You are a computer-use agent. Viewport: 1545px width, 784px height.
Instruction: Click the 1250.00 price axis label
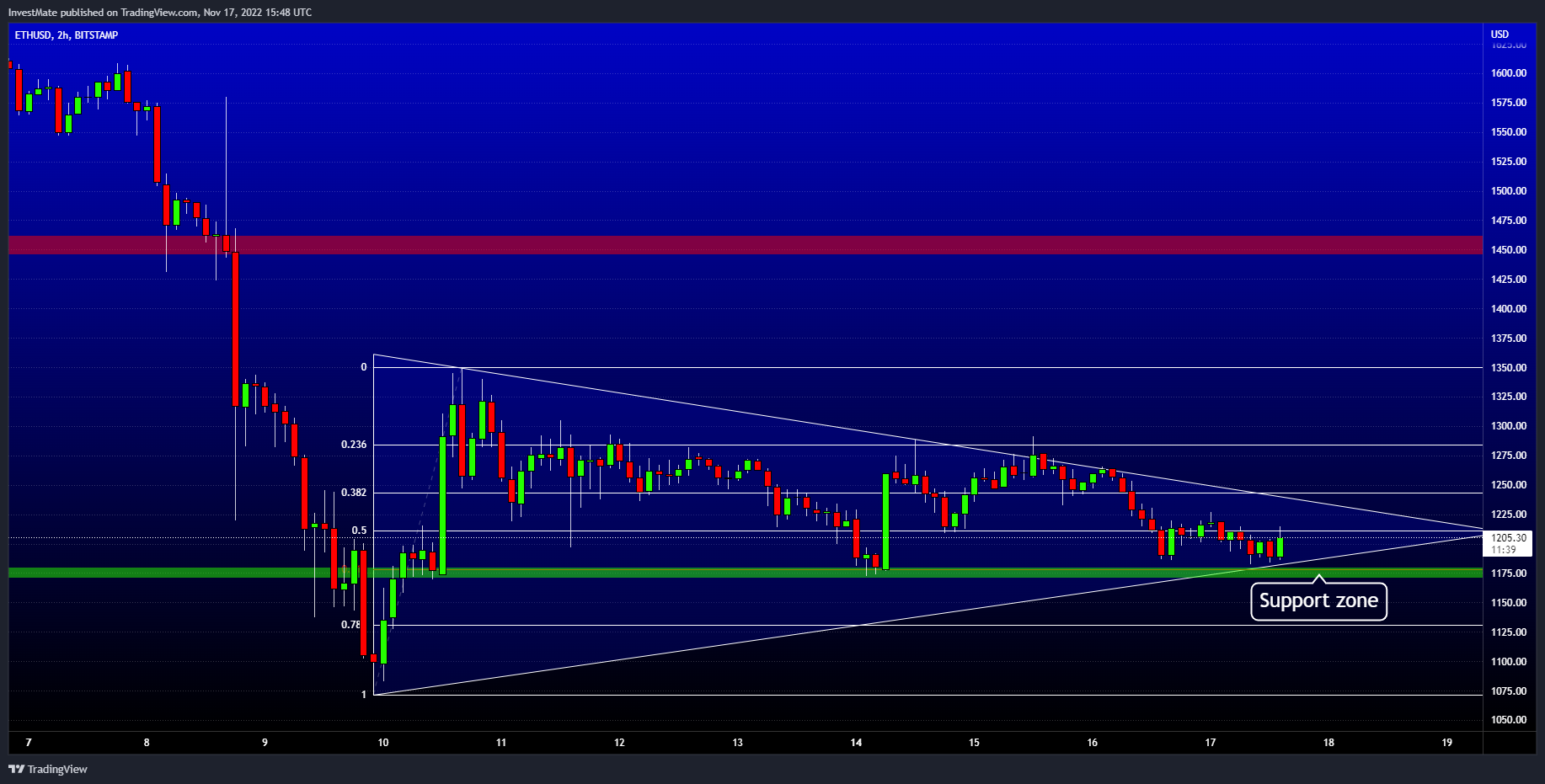(1508, 485)
